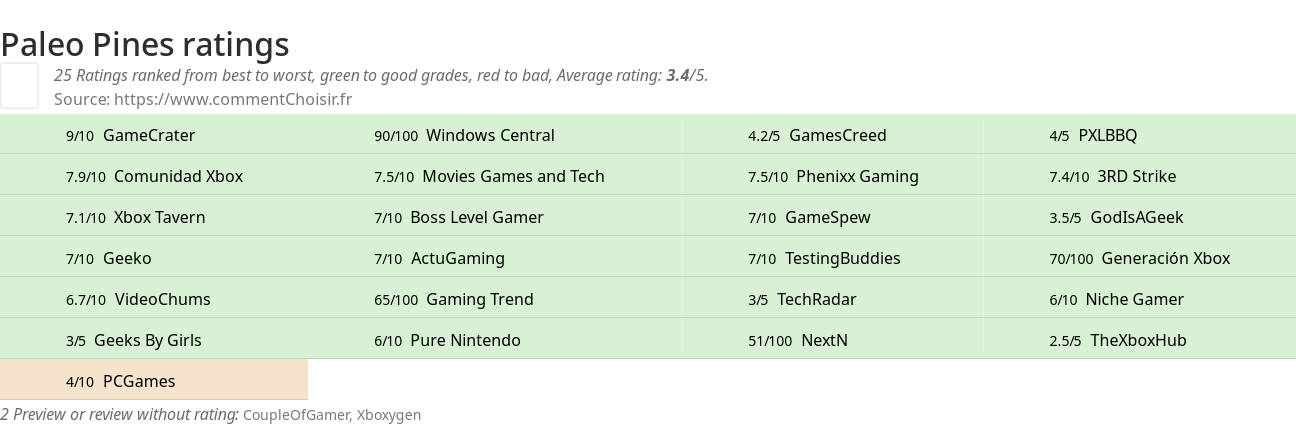Image resolution: width=1296 pixels, height=425 pixels.
Task: Click the 3RD Strike rating cell
Action: point(1112,176)
